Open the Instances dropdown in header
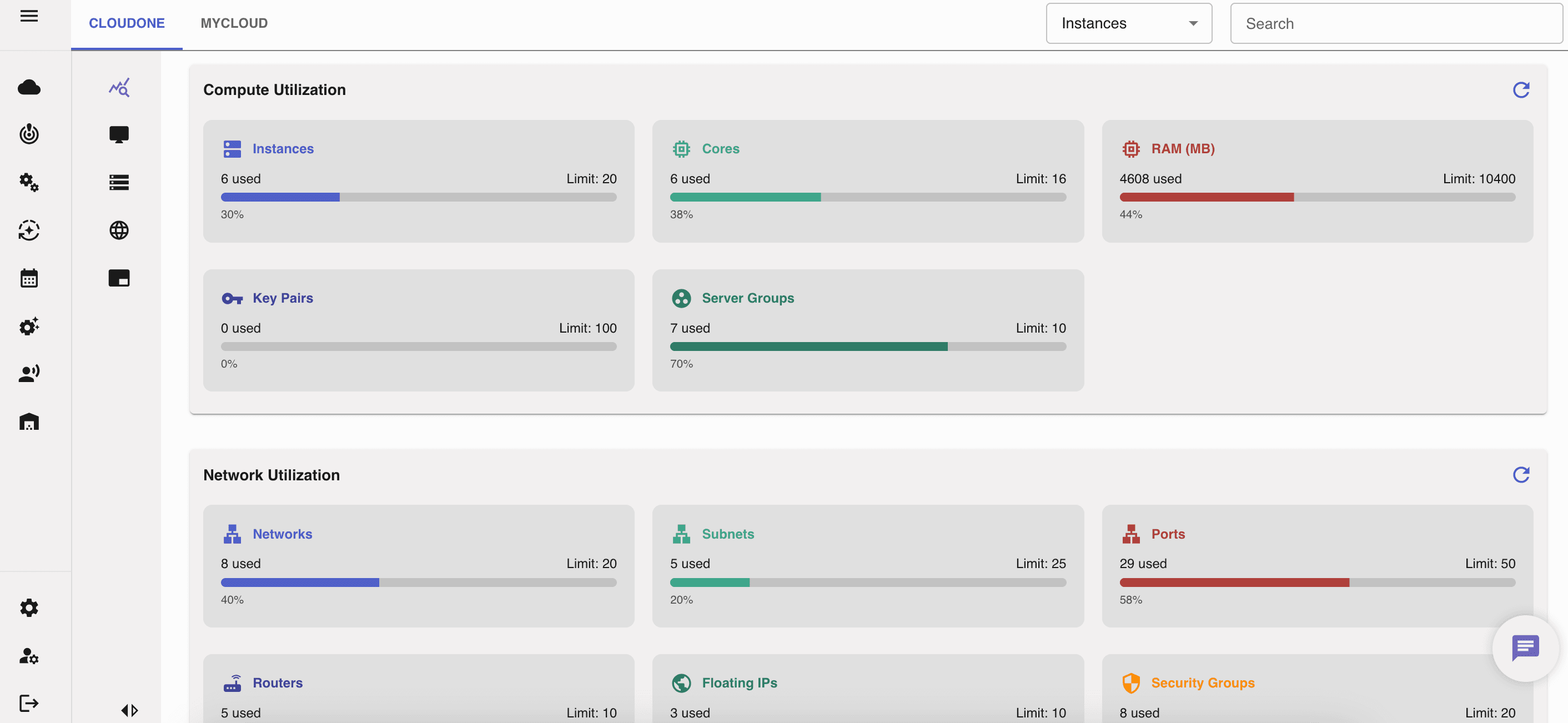Screen dimensions: 1568x723 [x=1129, y=23]
